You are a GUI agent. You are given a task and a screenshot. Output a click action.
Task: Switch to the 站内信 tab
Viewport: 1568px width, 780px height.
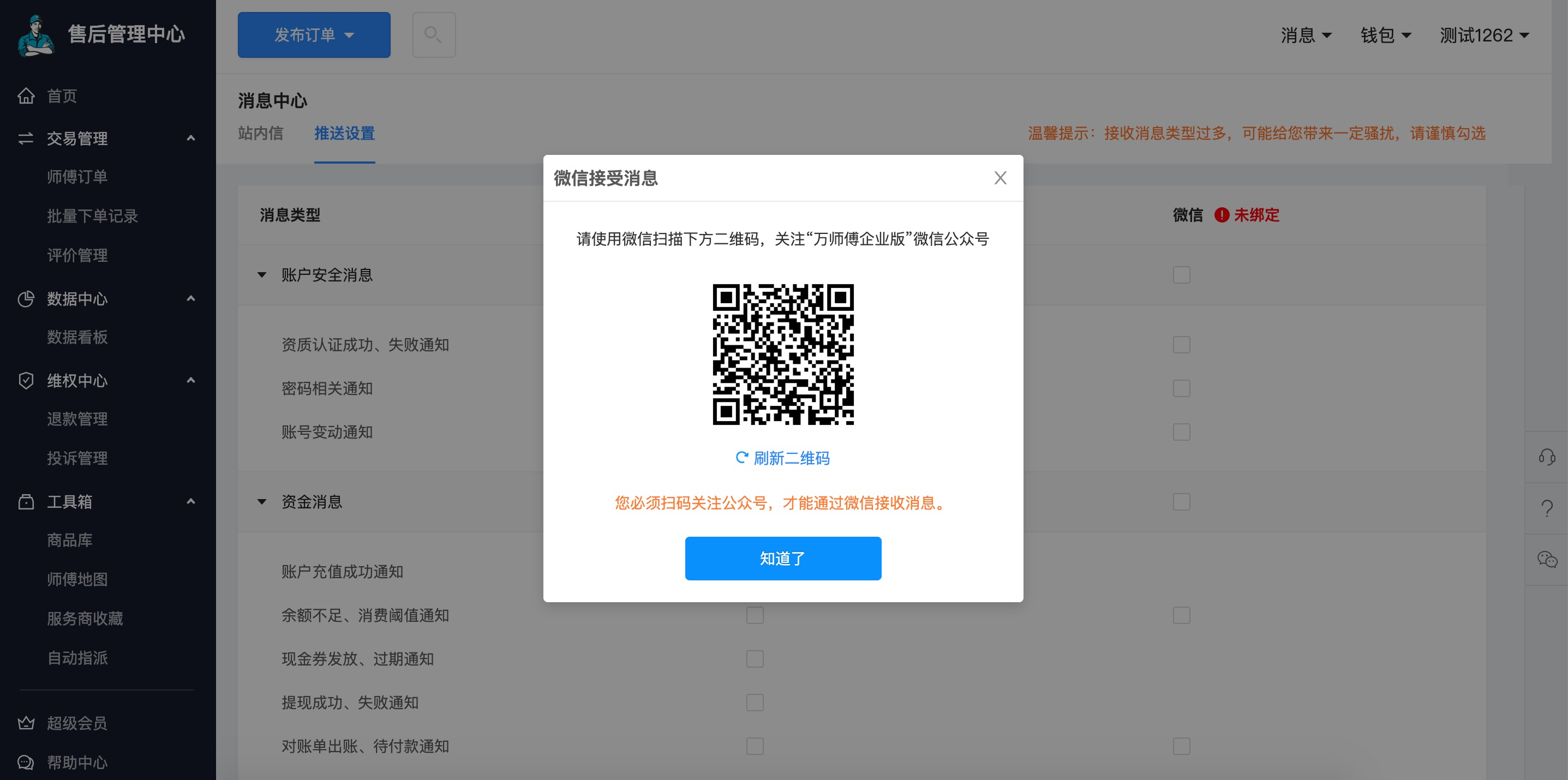pyautogui.click(x=261, y=133)
